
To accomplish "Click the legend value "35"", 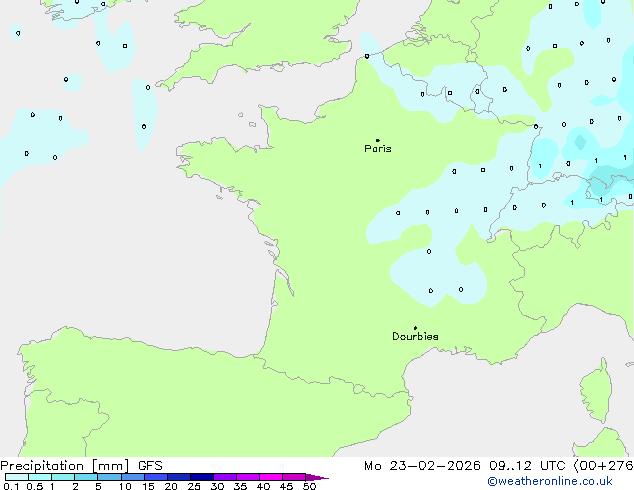I will [240, 486].
